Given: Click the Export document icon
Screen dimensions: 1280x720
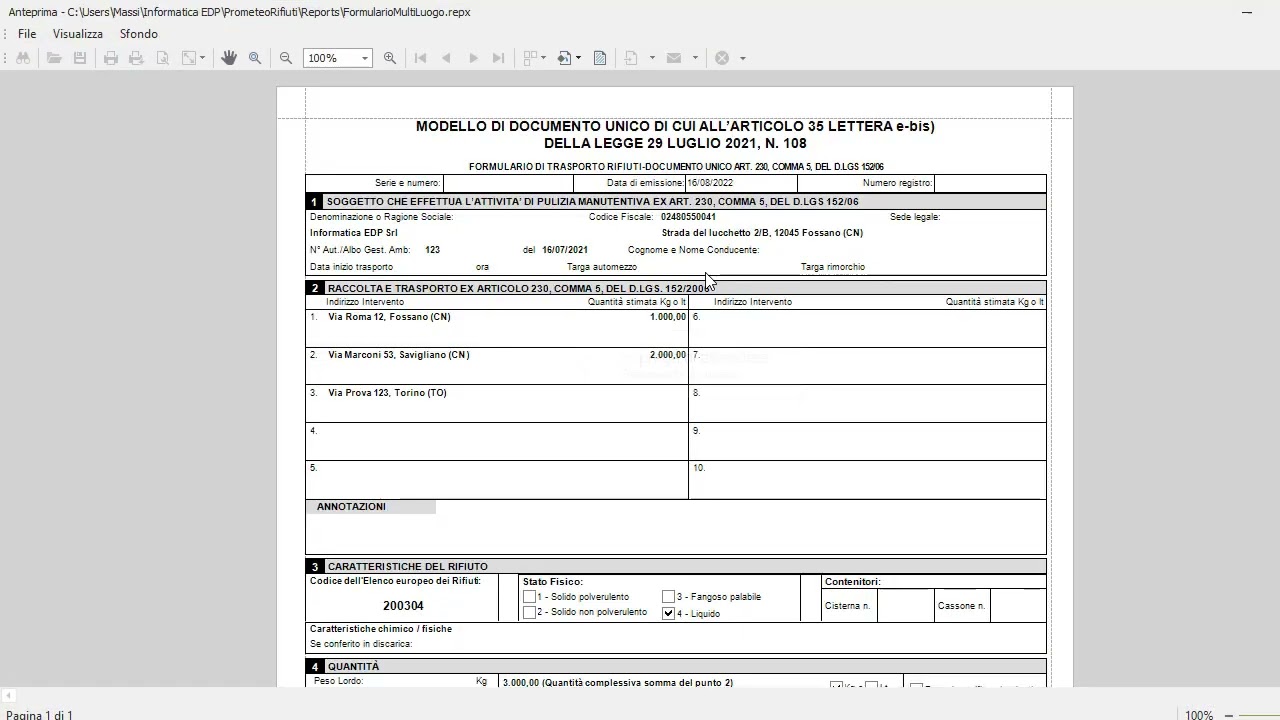Looking at the screenshot, I should pyautogui.click(x=631, y=58).
